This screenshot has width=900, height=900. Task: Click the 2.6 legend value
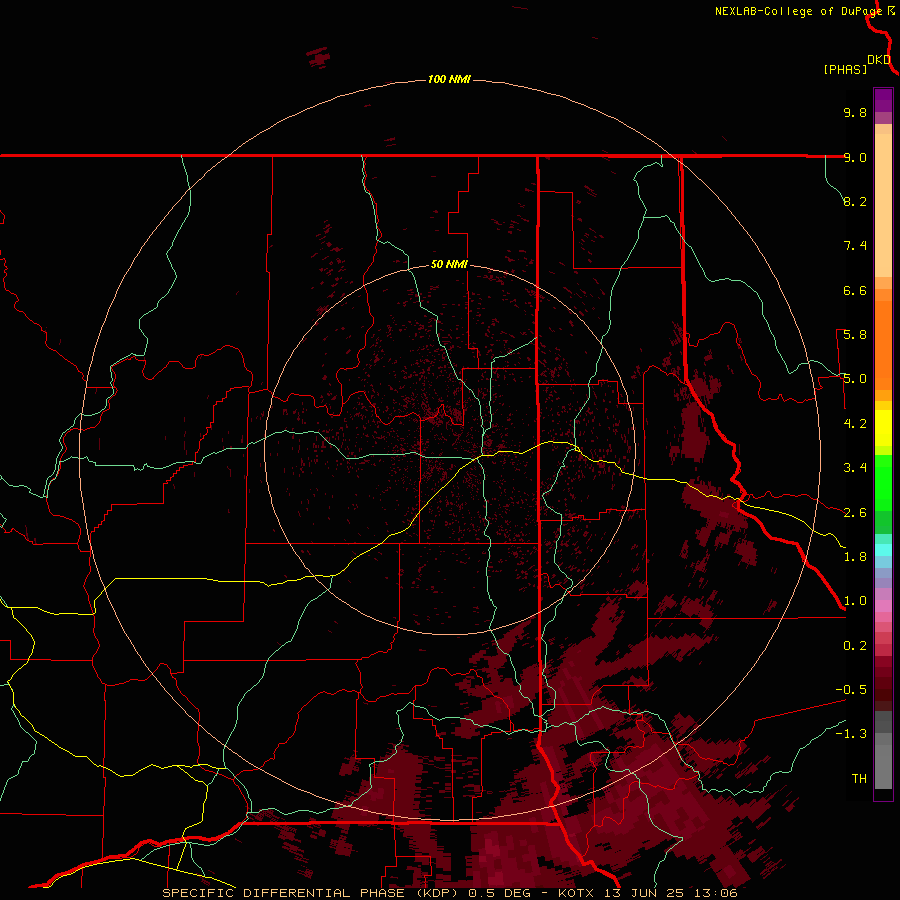(x=855, y=513)
